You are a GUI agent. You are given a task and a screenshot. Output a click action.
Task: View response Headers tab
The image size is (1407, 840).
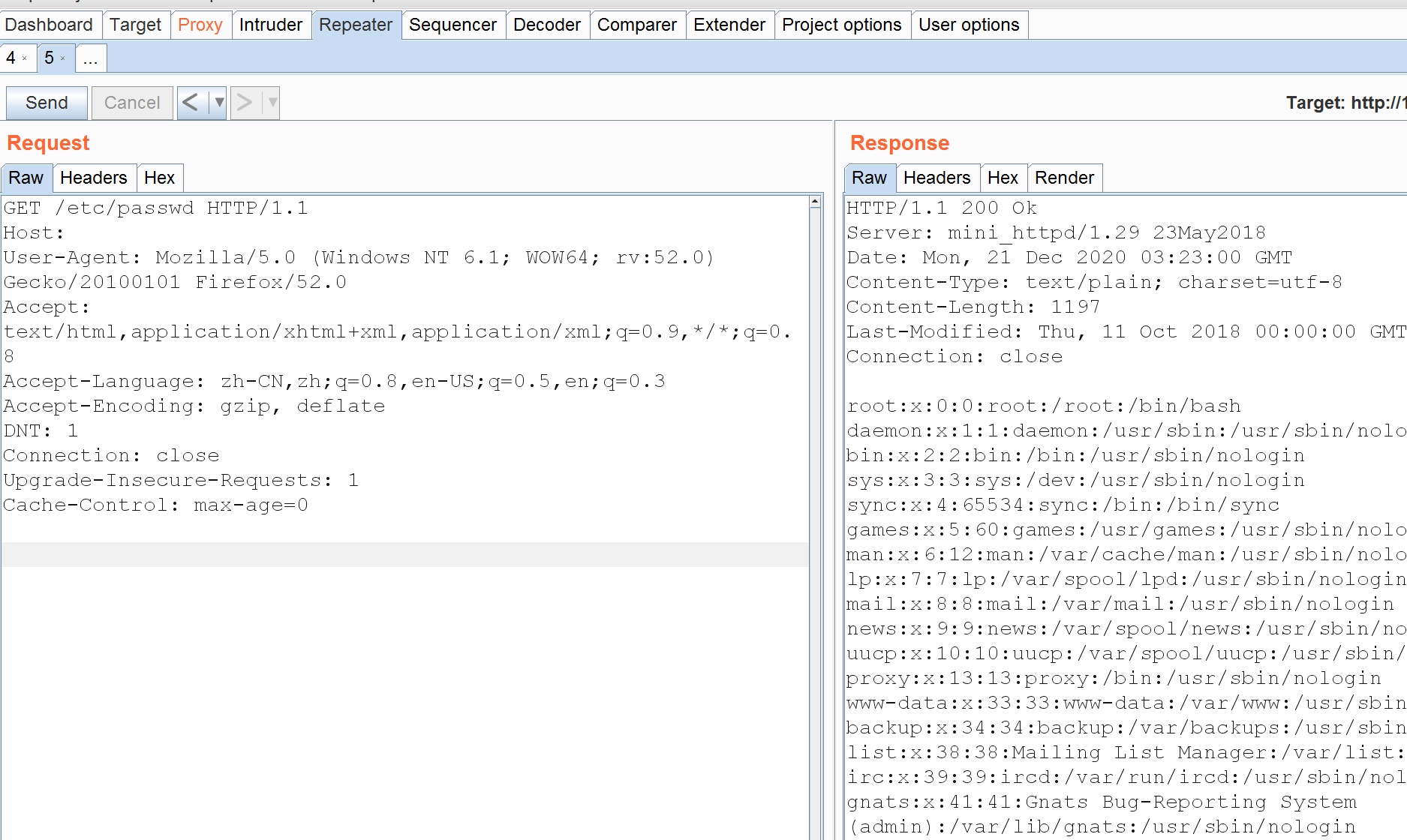point(937,178)
